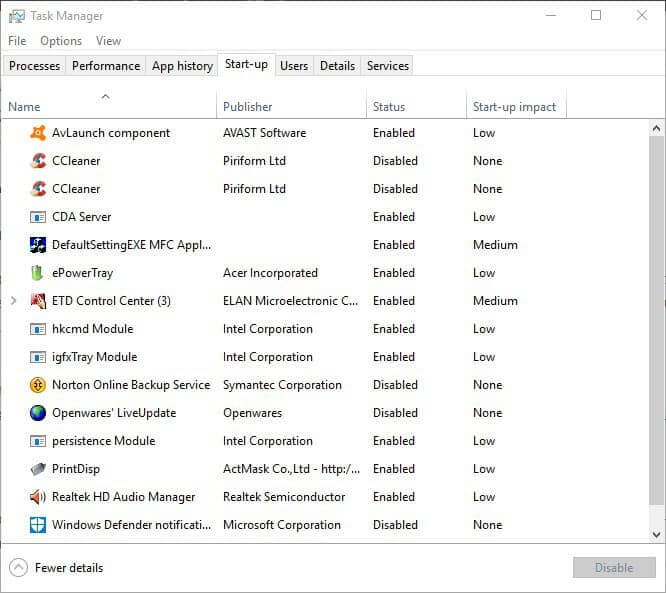666x593 pixels.
Task: Switch to the Processes tab
Action: [34, 66]
